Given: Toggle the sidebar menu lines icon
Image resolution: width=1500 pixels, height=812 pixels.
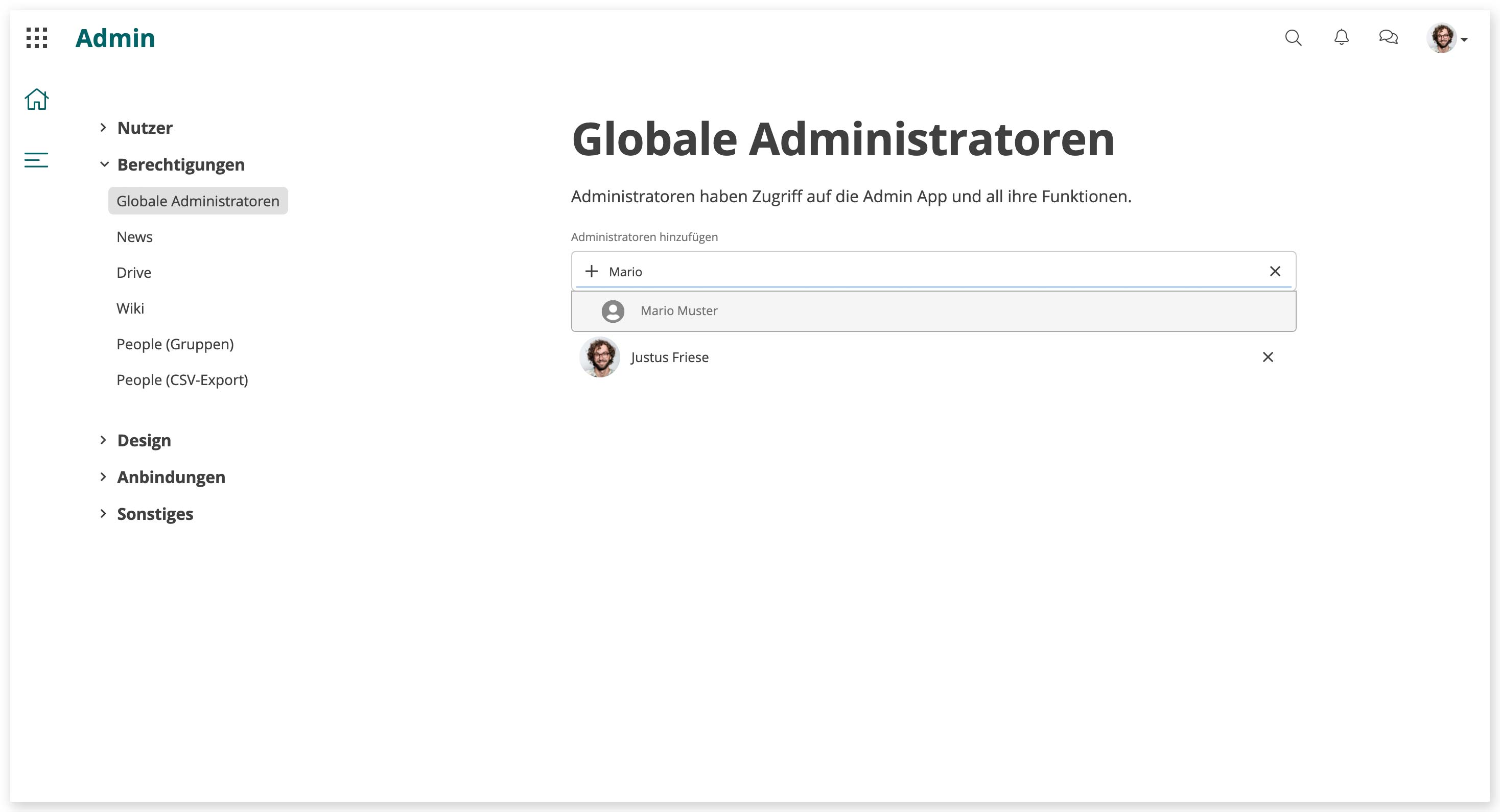Looking at the screenshot, I should pyautogui.click(x=36, y=159).
